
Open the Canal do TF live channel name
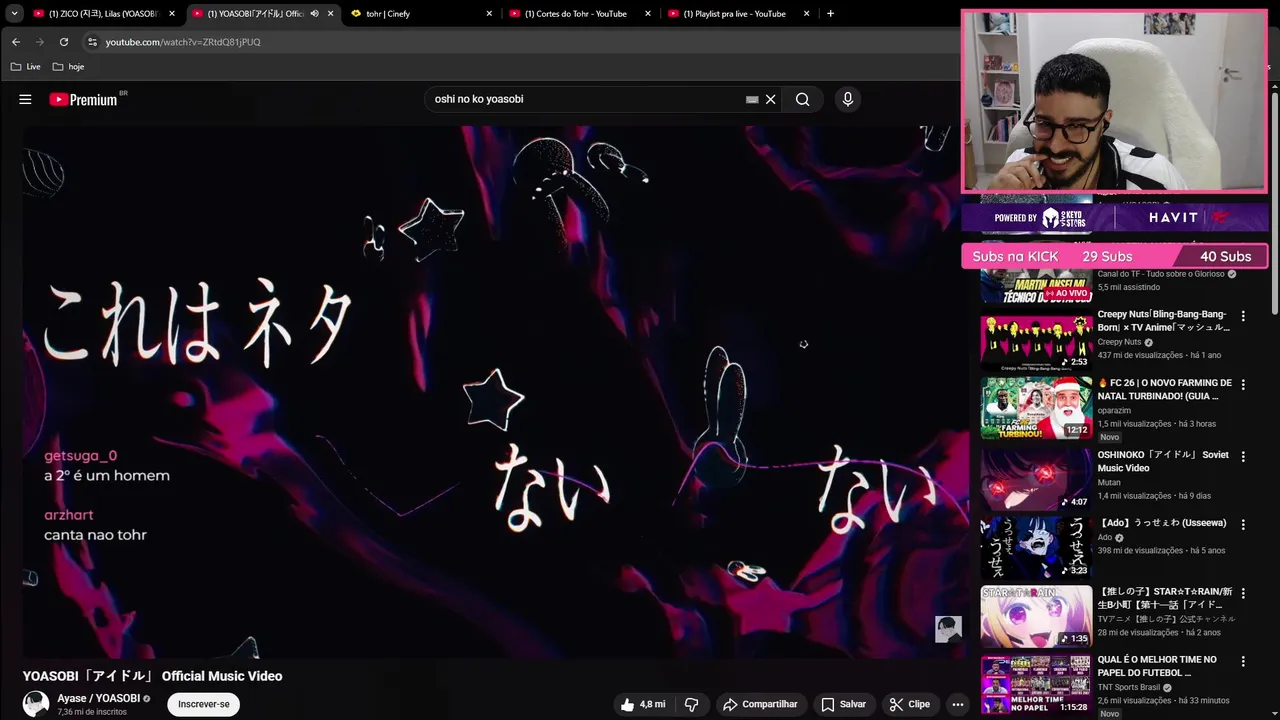pos(1161,274)
